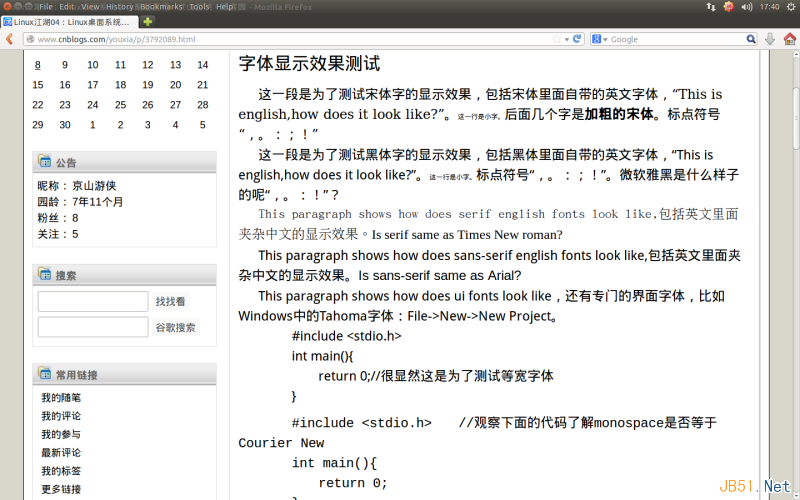
Task: Click the 公告 panel header icon
Action: (x=44, y=161)
